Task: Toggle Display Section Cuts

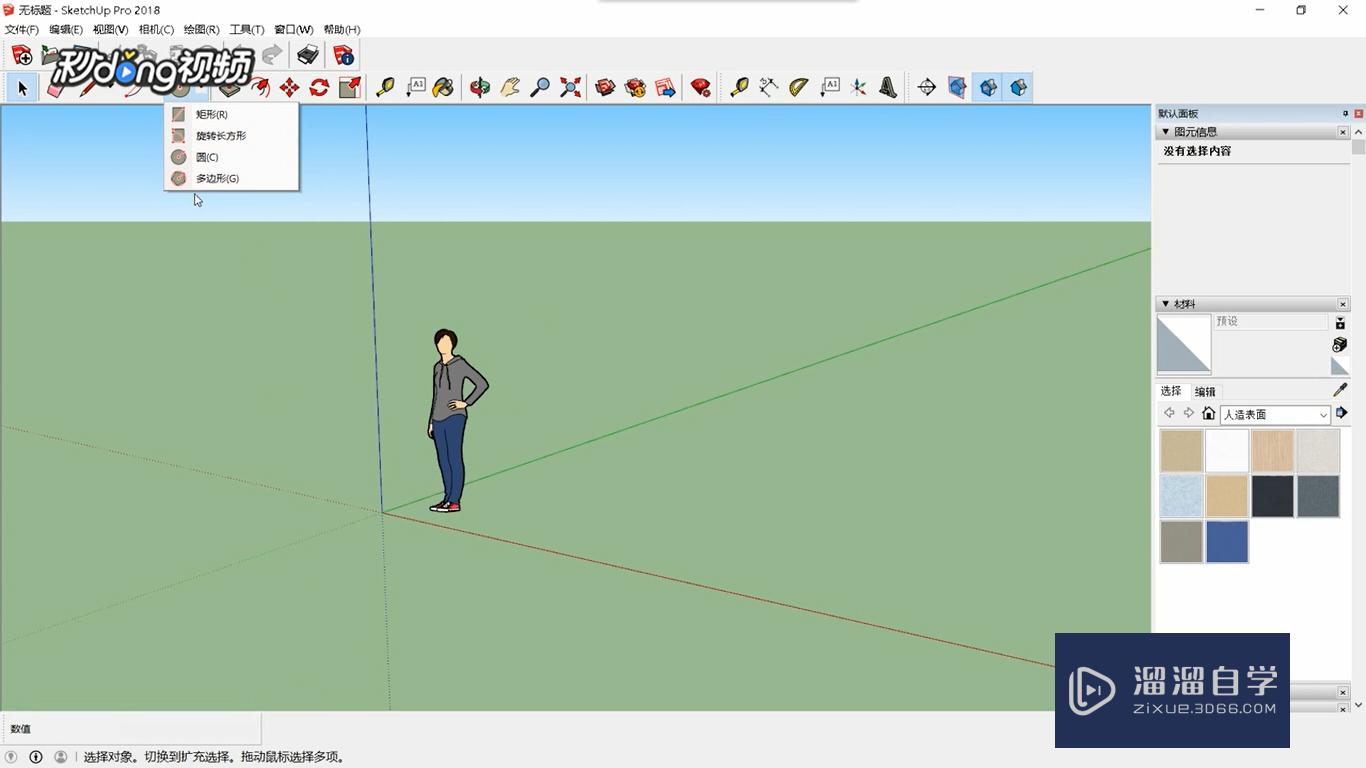Action: click(988, 88)
